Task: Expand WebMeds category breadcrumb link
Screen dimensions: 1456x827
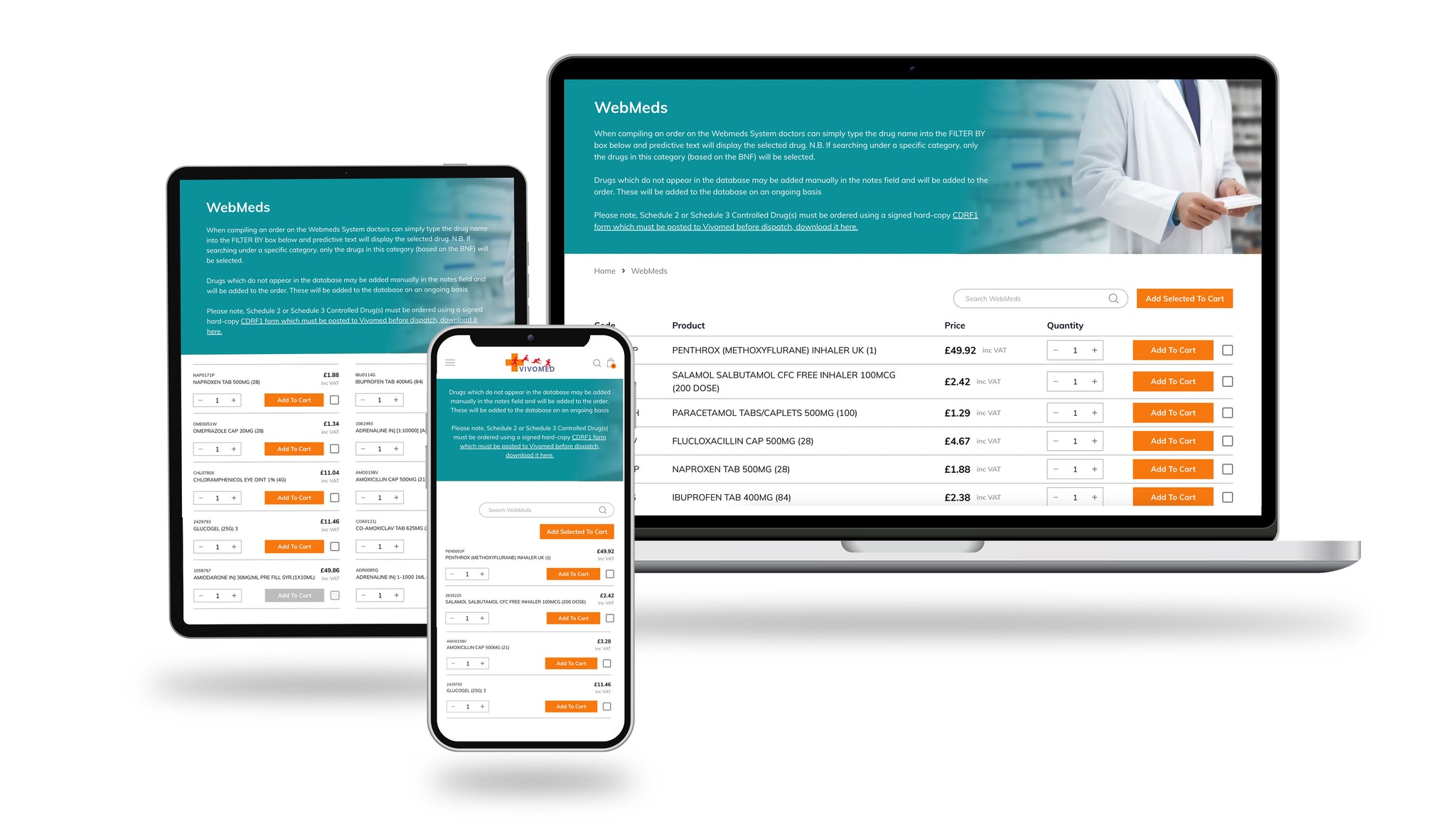Action: point(649,271)
